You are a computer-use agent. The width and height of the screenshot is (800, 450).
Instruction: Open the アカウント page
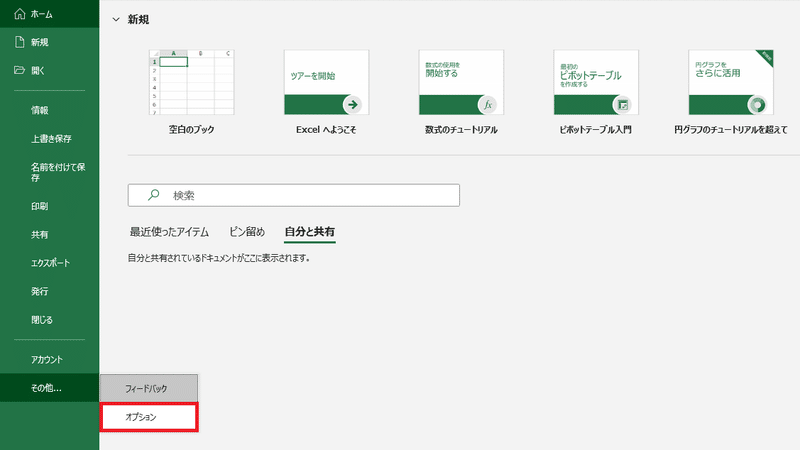[49, 359]
